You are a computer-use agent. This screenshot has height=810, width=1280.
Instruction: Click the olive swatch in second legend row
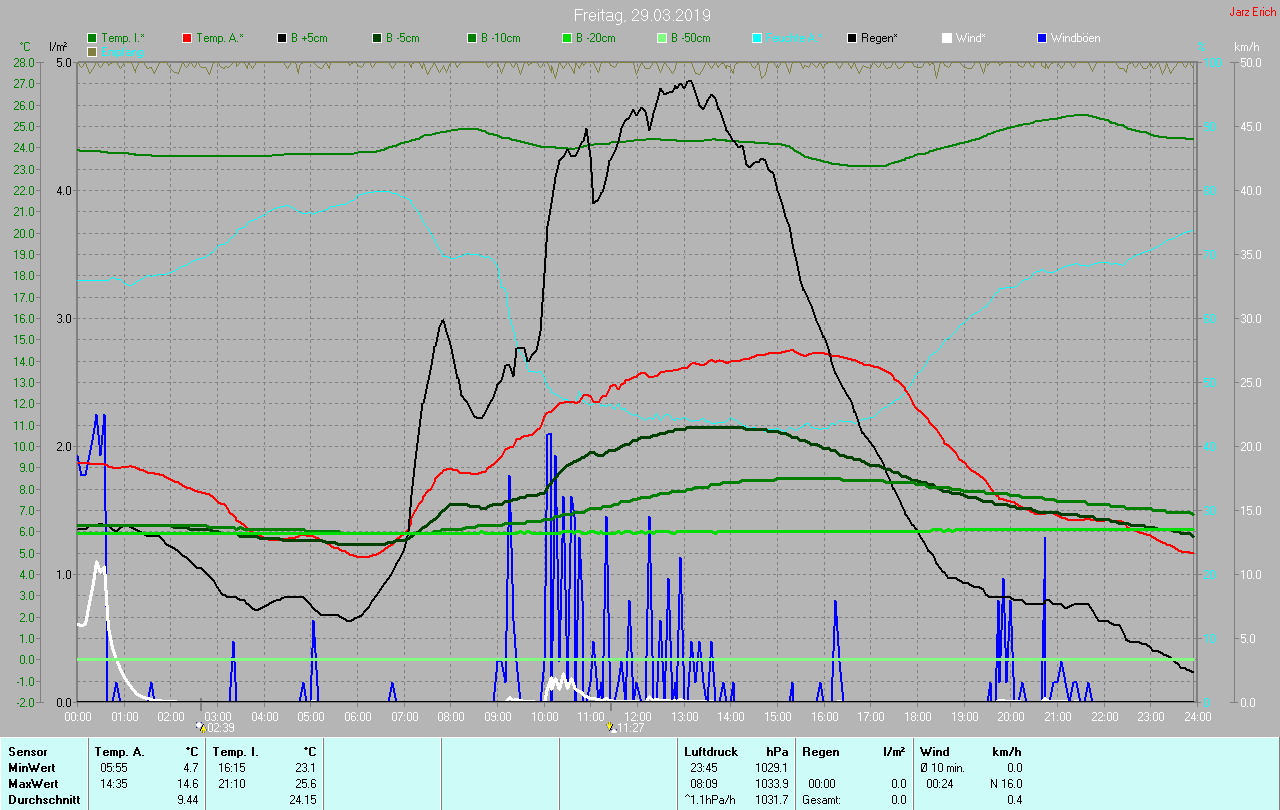[92, 51]
